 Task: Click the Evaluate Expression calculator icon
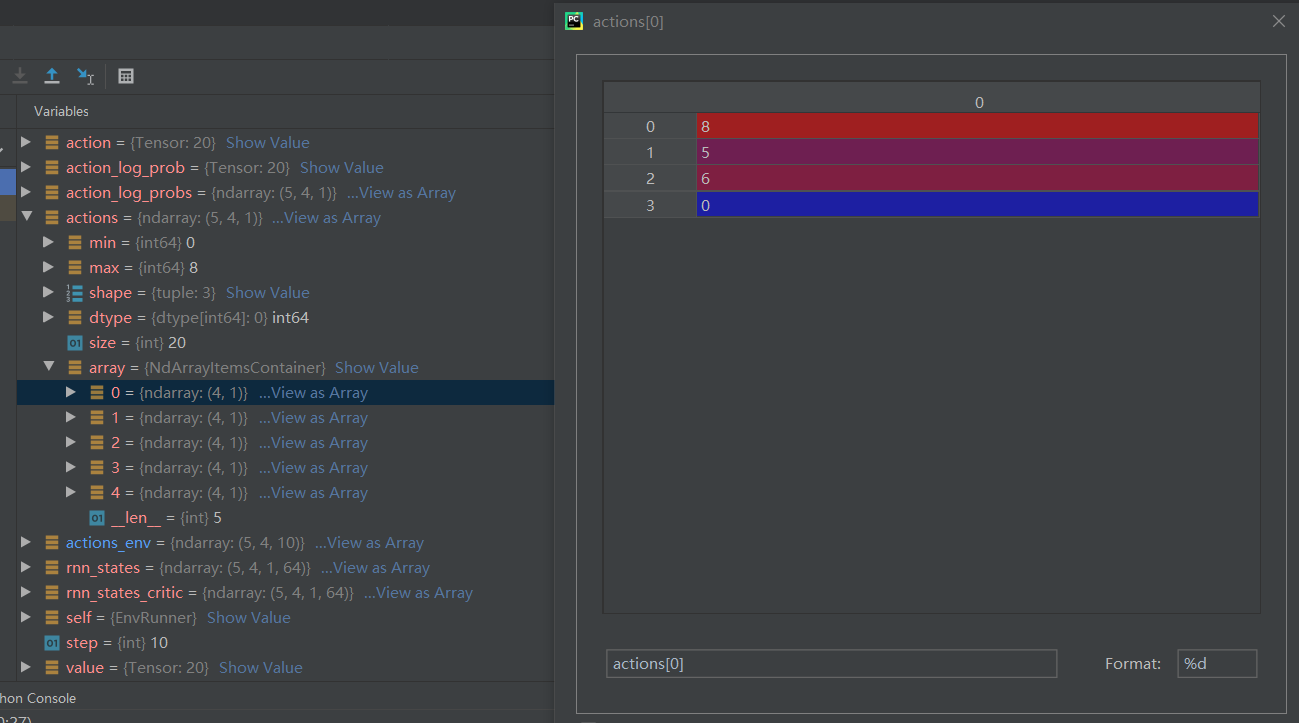[x=126, y=76]
